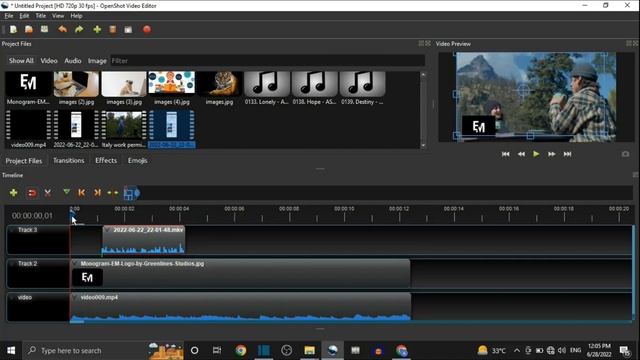Fast forward the video preview
Screen dimensions: 640x360
552,154
